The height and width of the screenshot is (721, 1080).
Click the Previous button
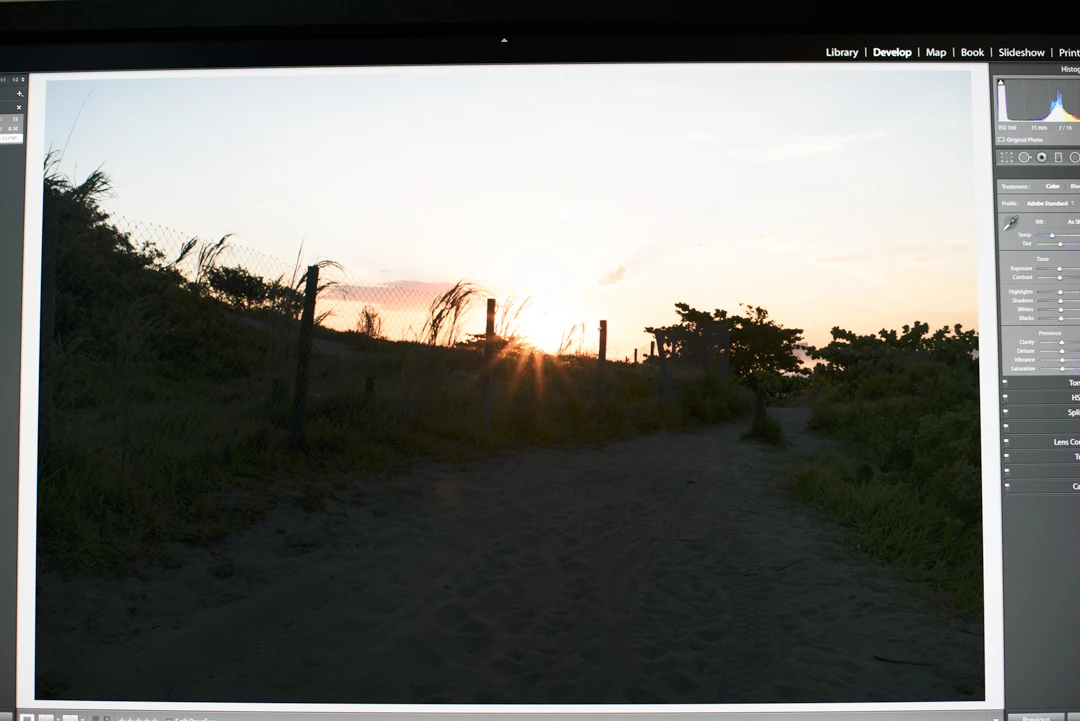point(1036,718)
